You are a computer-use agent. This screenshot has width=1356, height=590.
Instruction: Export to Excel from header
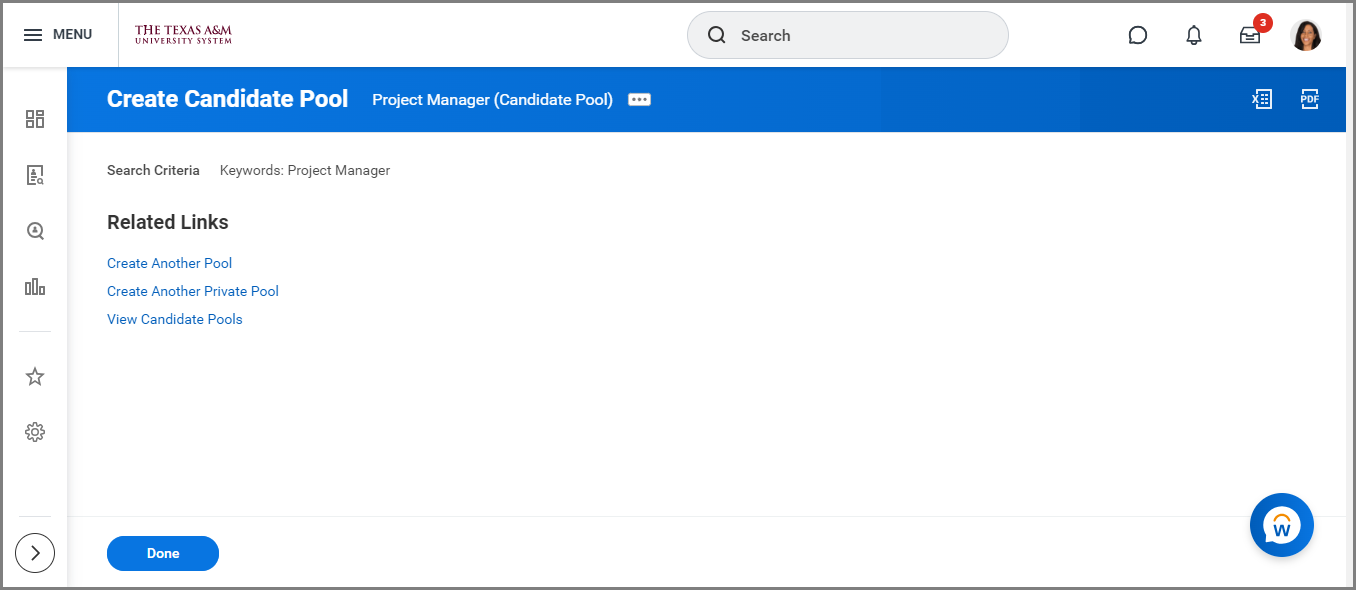tap(1262, 99)
